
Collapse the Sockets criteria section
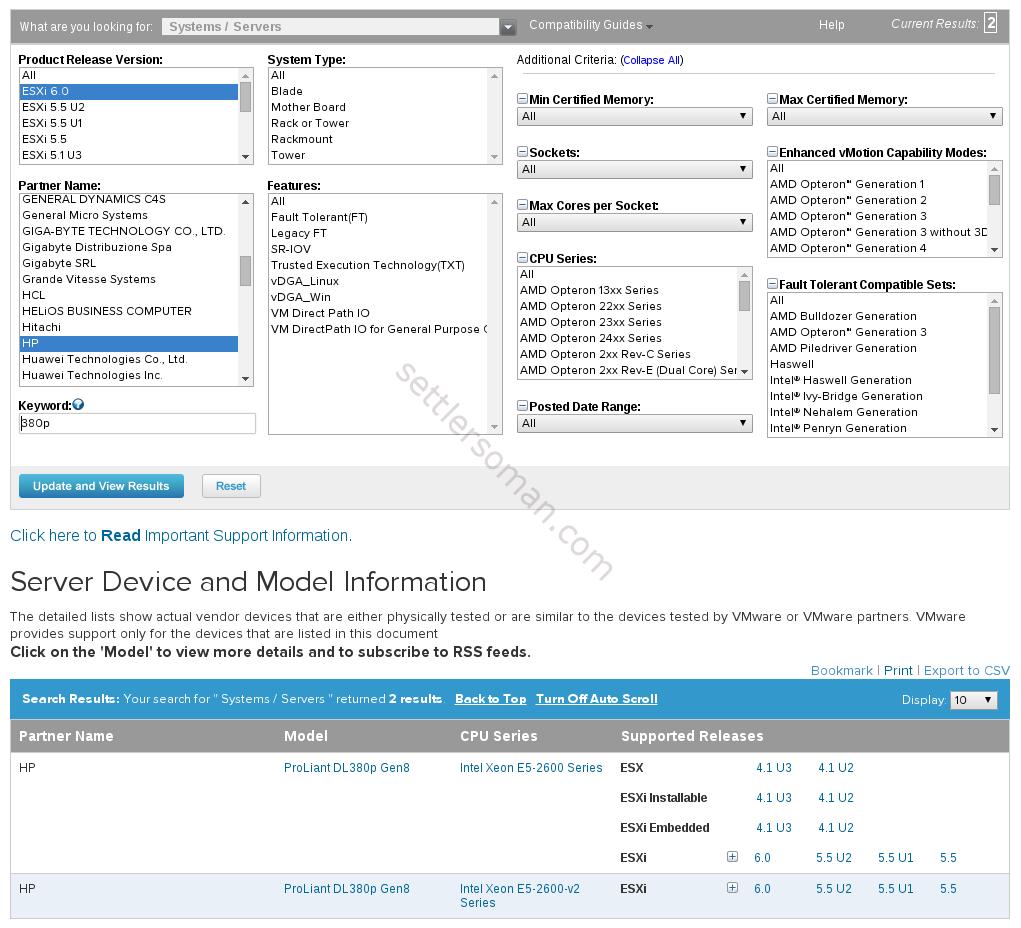(x=522, y=152)
